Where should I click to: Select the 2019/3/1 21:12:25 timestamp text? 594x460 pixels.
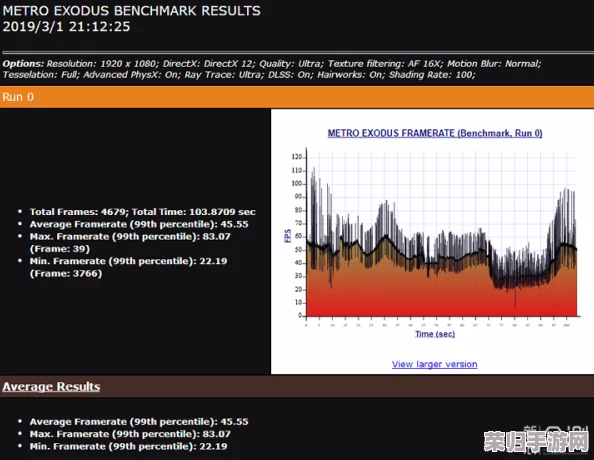[x=66, y=27]
